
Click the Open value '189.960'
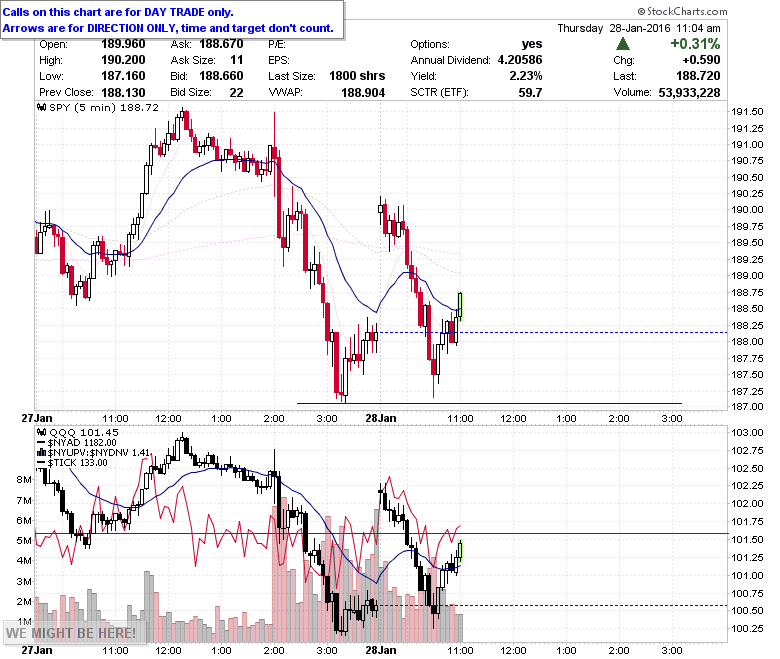pos(123,44)
